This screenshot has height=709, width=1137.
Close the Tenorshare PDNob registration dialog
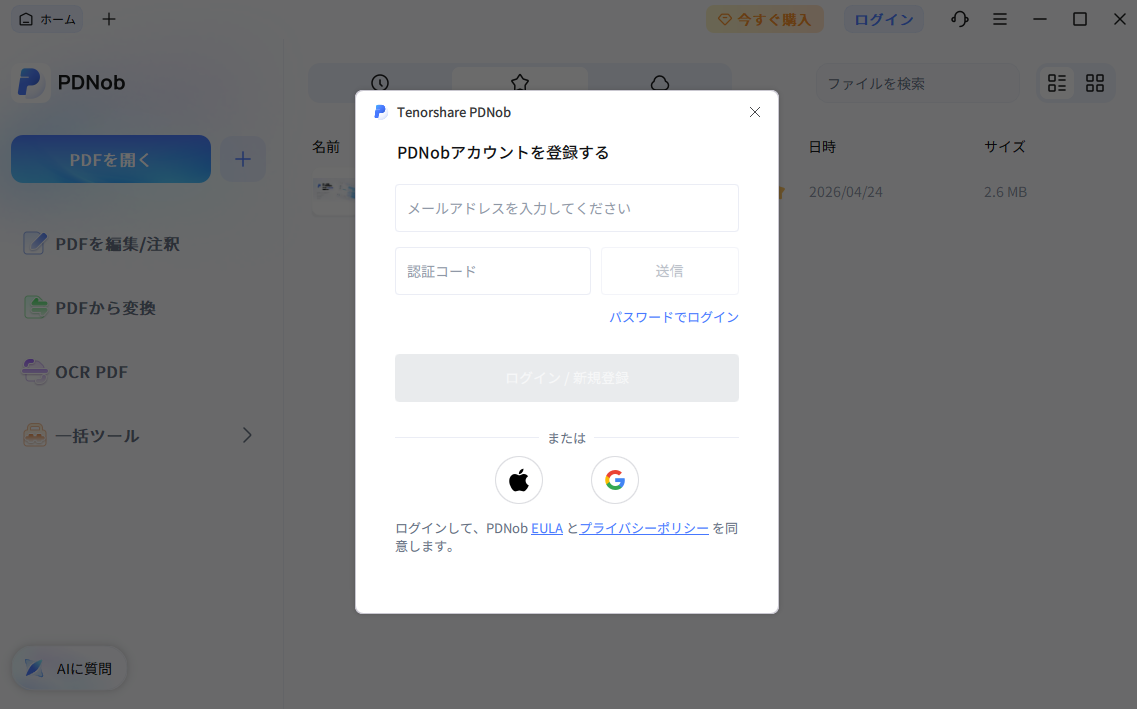tap(755, 112)
